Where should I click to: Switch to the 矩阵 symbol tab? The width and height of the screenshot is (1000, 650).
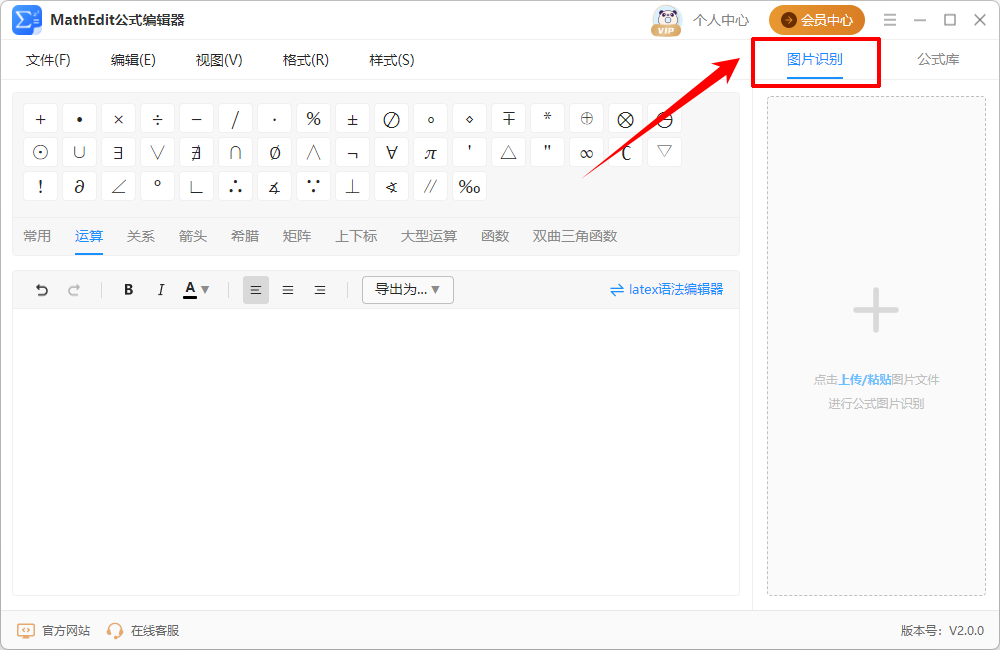pos(297,236)
